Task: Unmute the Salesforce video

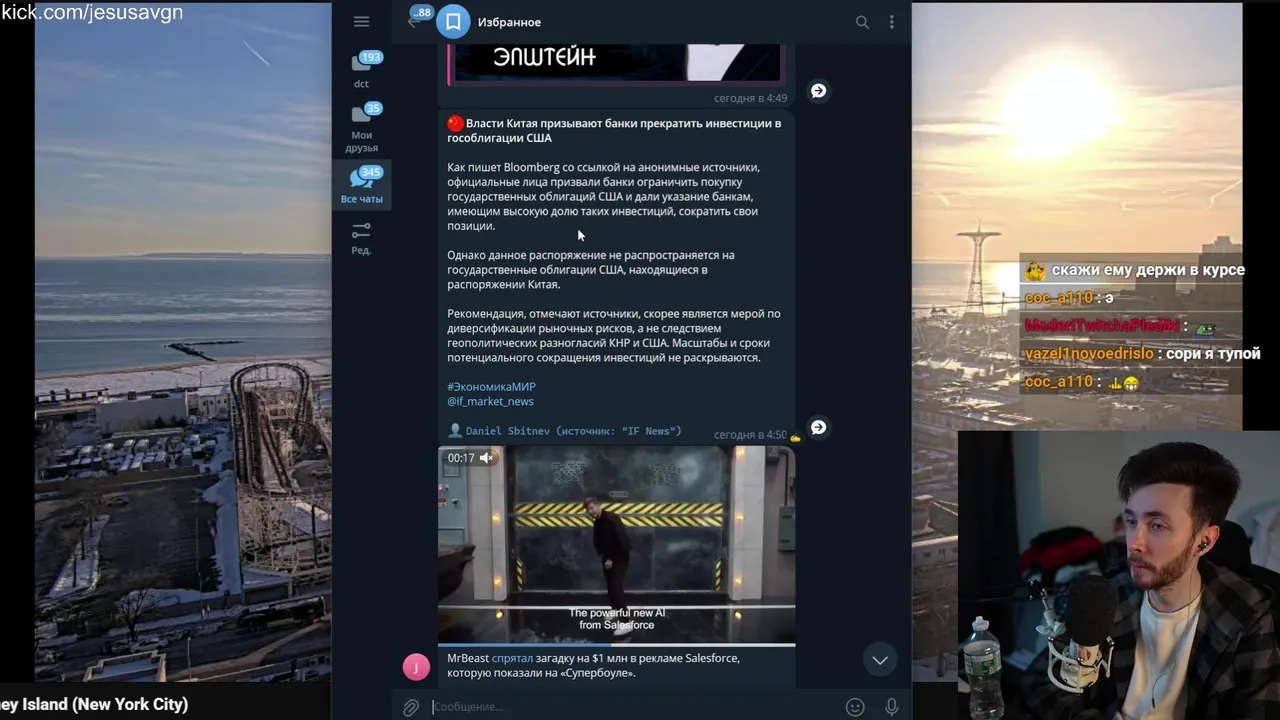Action: tap(486, 458)
